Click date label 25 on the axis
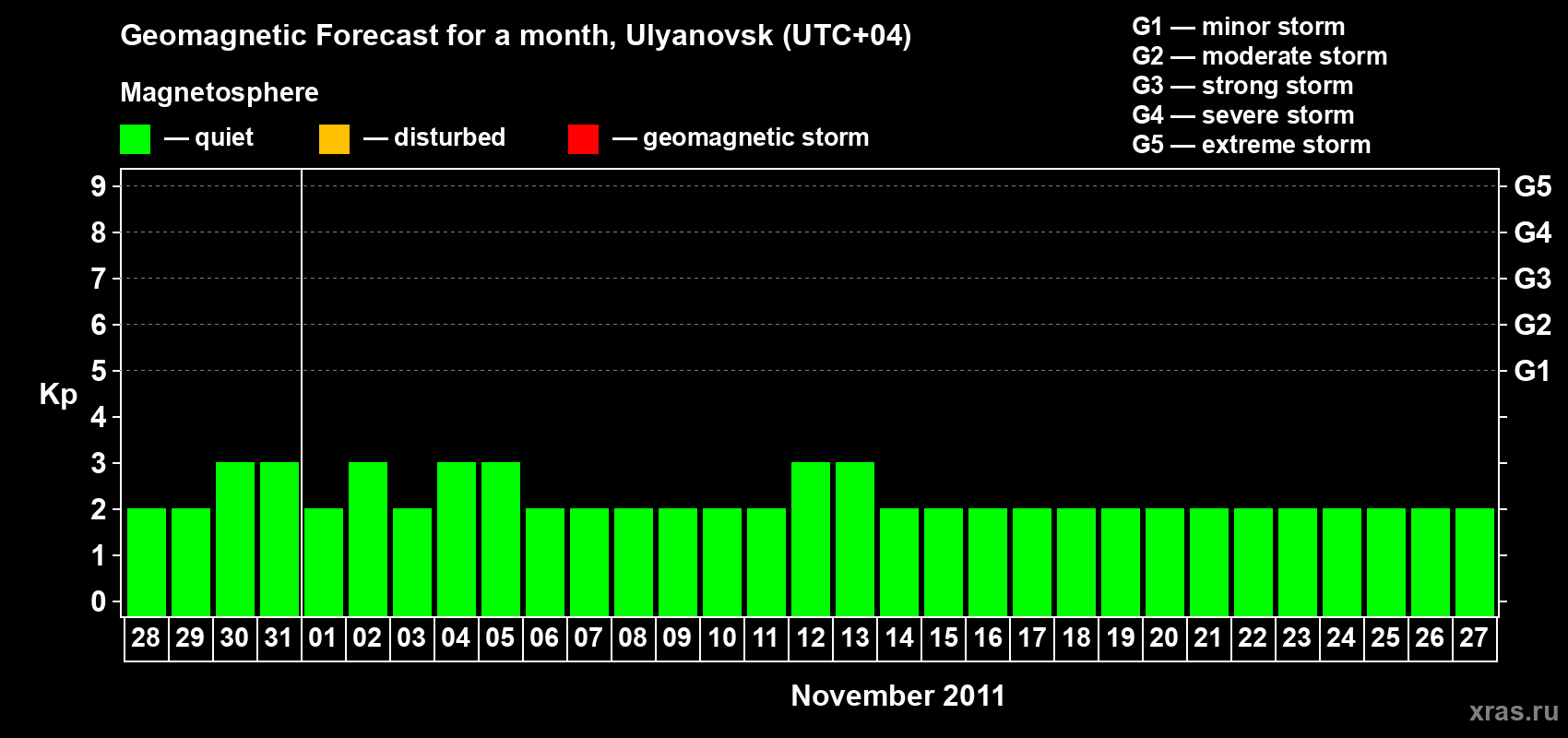Screen dimensions: 1568x738 click(1385, 638)
